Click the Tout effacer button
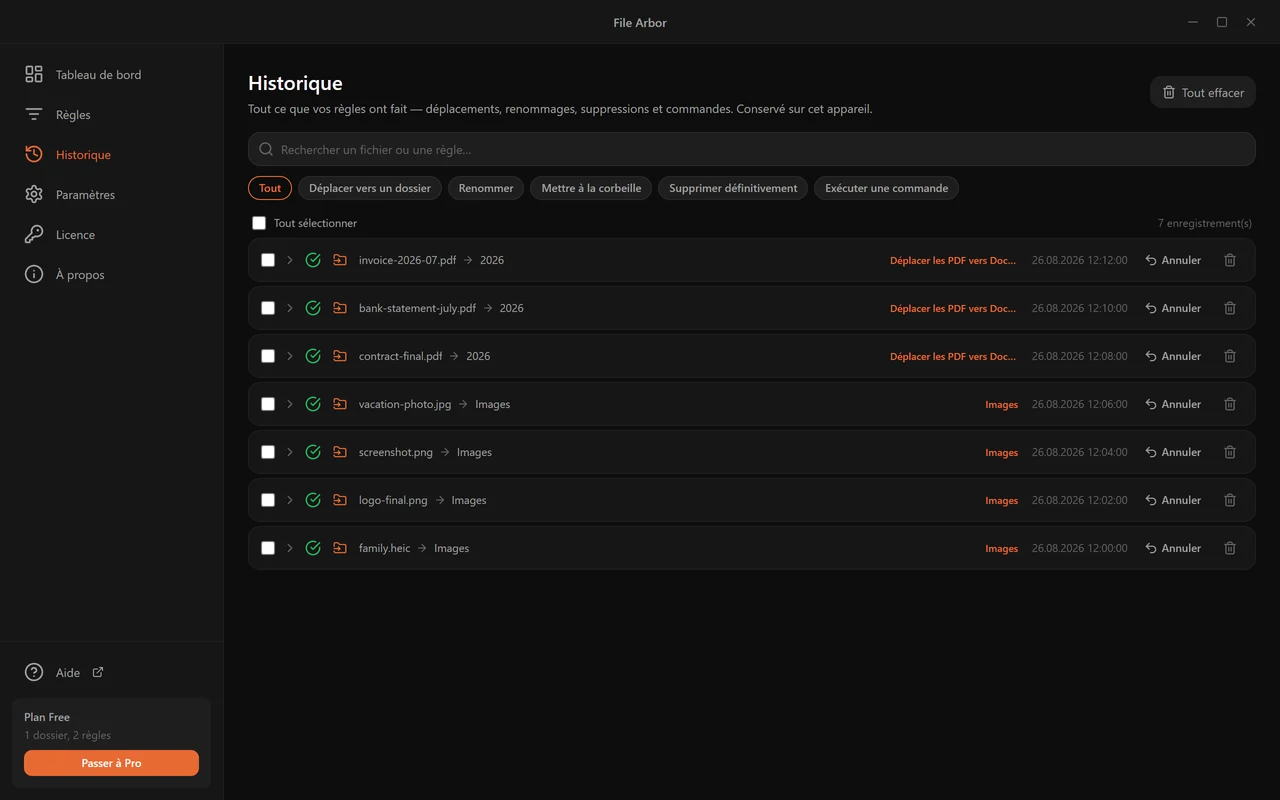 [1203, 92]
